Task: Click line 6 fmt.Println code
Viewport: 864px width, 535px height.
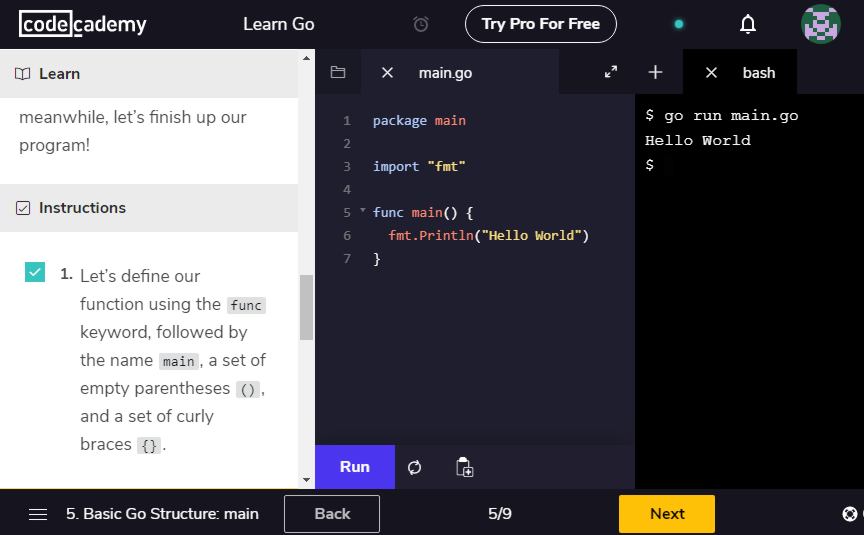Action: click(488, 236)
